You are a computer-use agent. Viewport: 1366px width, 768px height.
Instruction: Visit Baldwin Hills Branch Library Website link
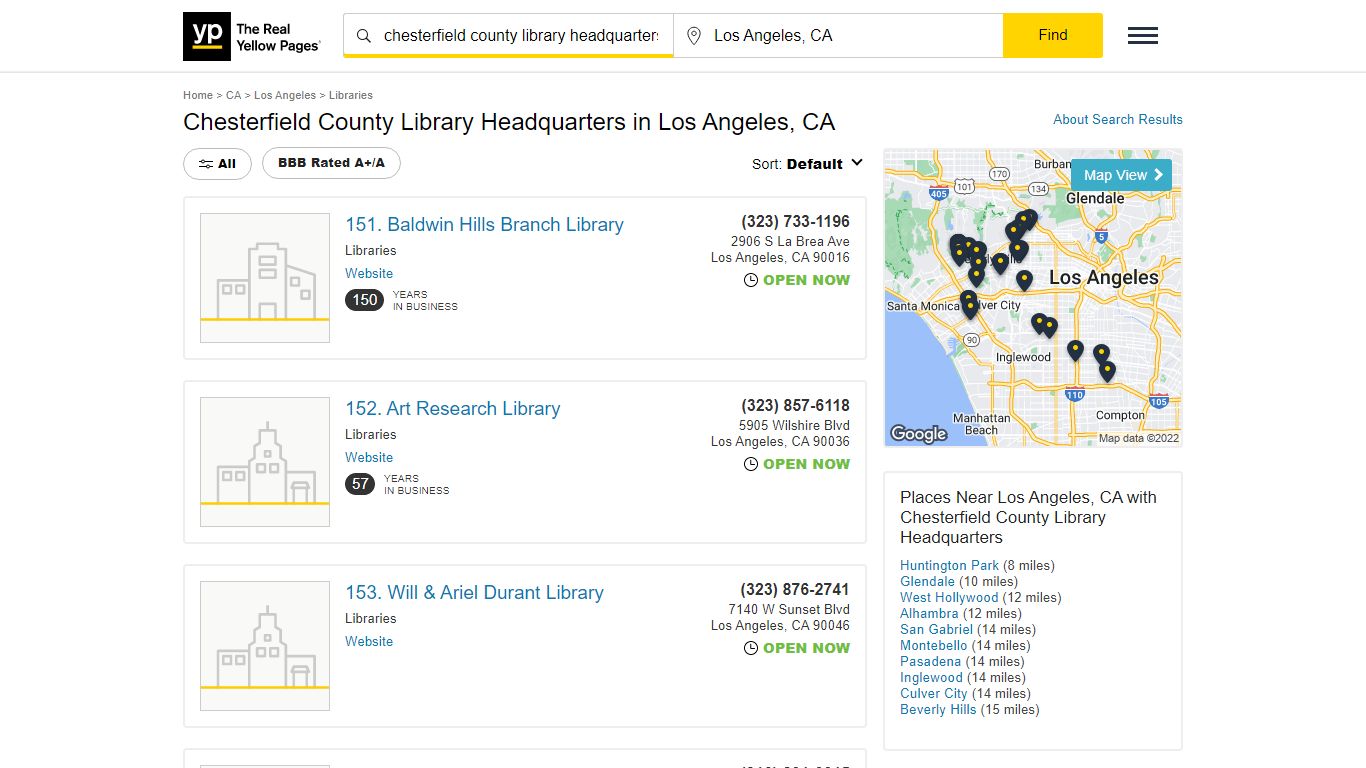pos(369,273)
